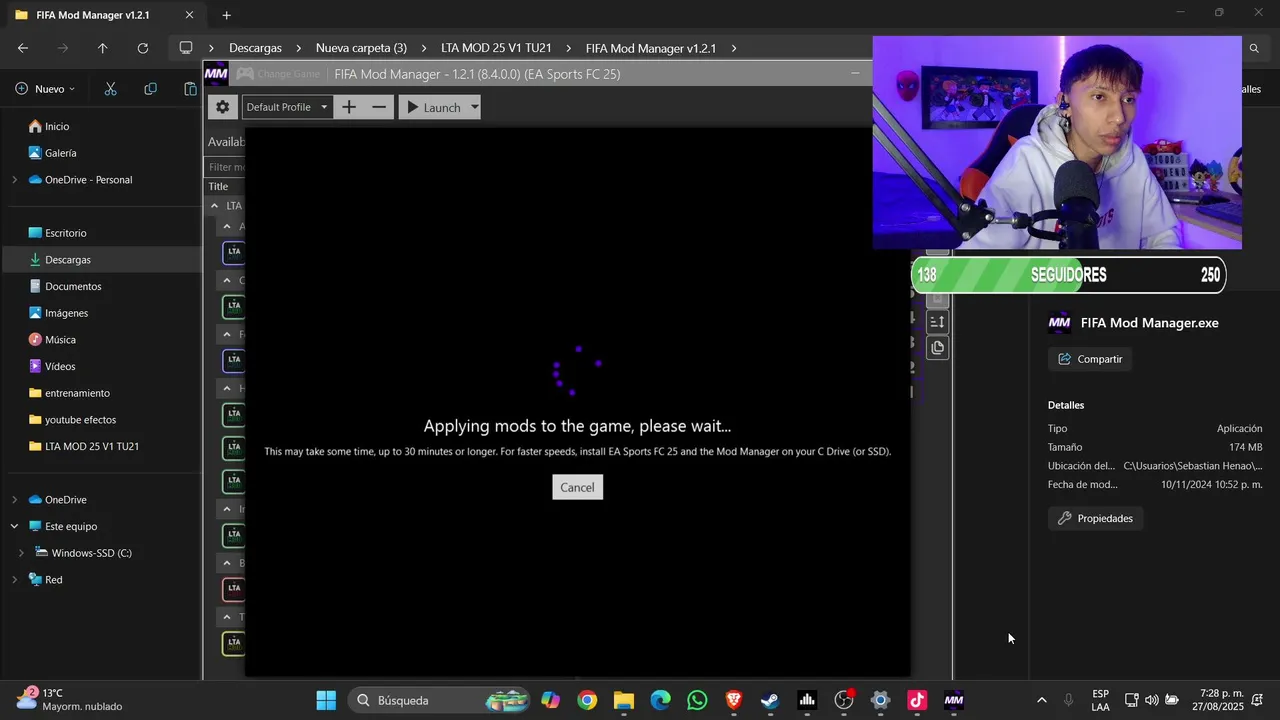The width and height of the screenshot is (1280, 720).
Task: Open the Default Profile dropdown
Action: (x=286, y=107)
